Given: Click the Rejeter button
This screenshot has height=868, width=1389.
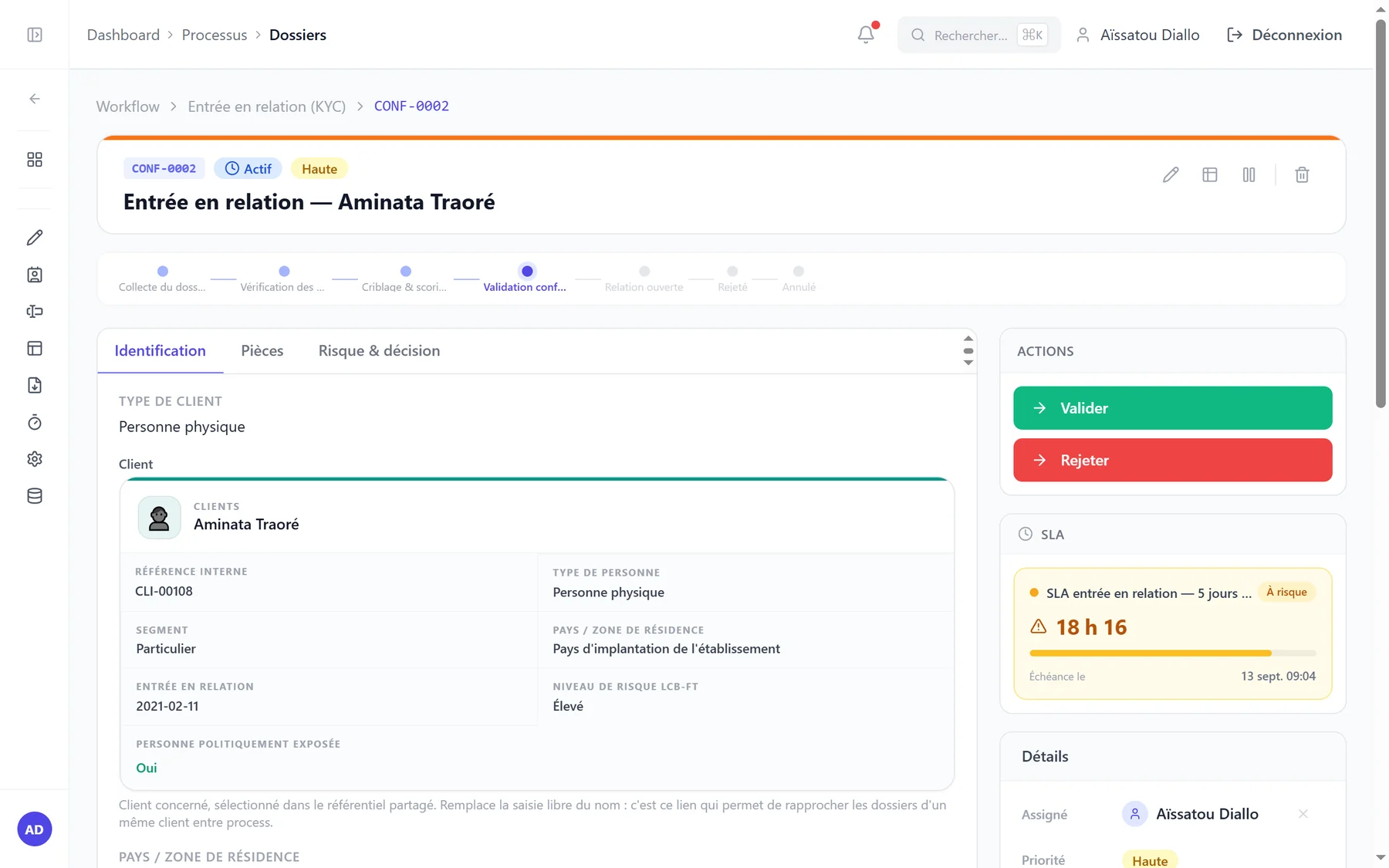Looking at the screenshot, I should point(1172,461).
